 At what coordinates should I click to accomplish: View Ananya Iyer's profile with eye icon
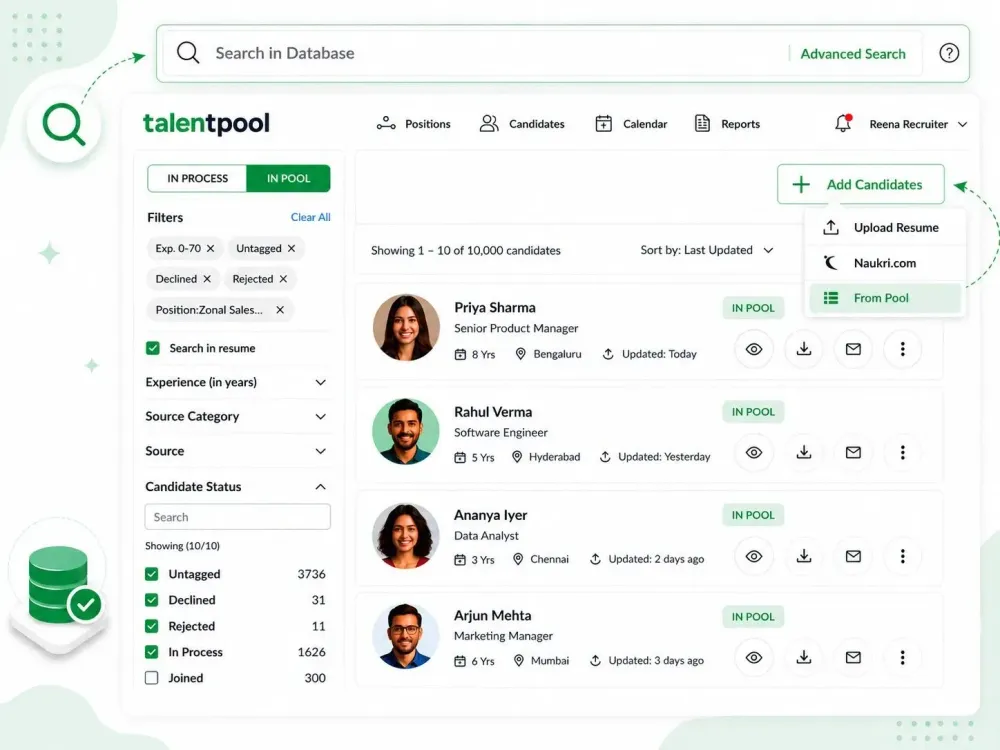(x=754, y=556)
